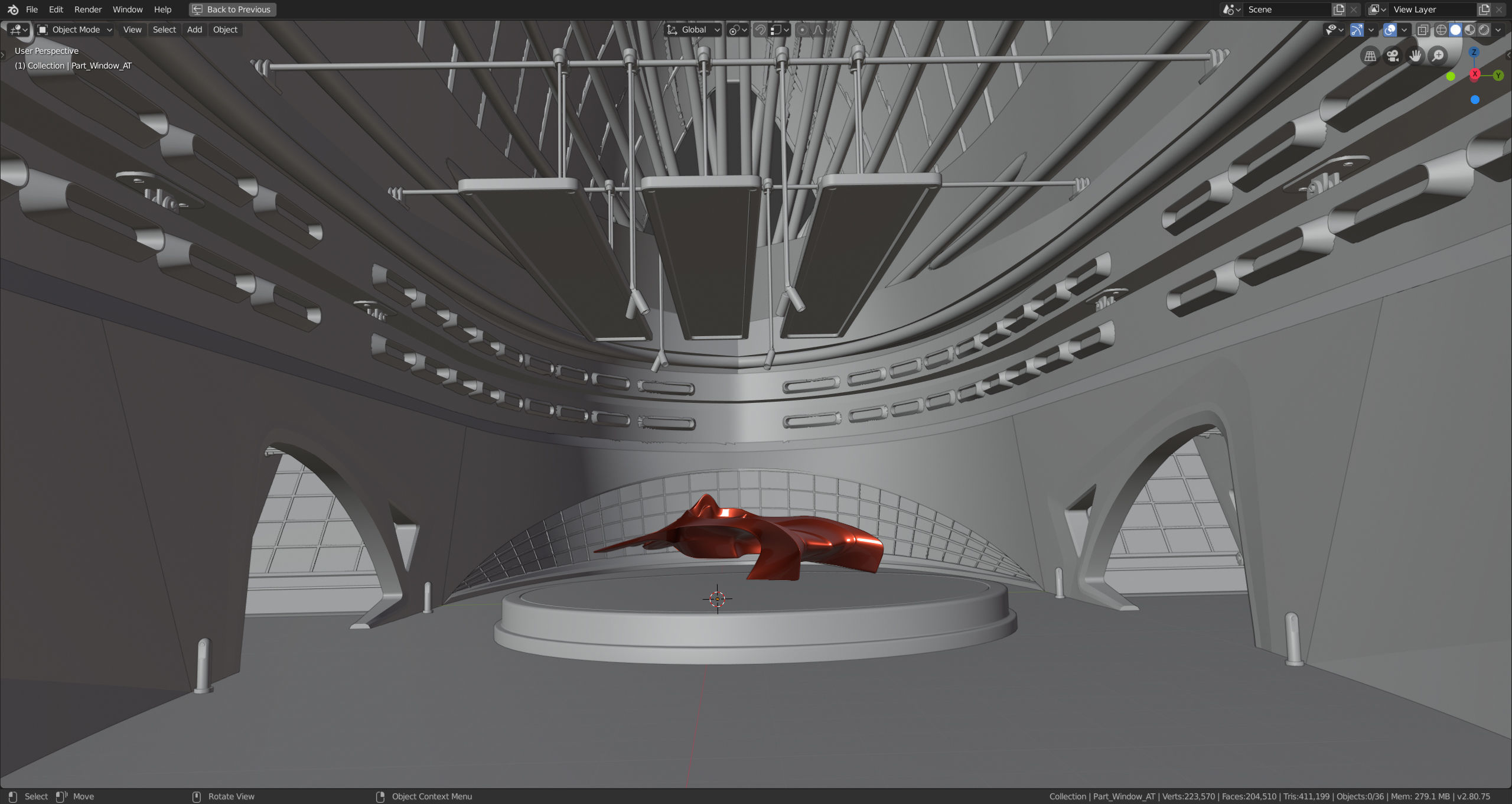Toggle show overlays button
Viewport: 1512px width, 804px height.
[1390, 30]
